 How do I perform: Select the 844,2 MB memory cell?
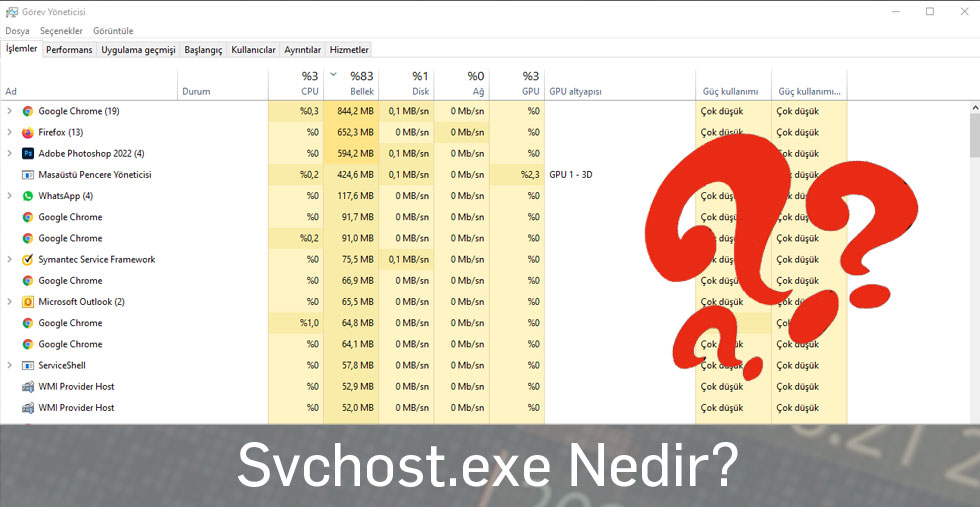tap(351, 111)
